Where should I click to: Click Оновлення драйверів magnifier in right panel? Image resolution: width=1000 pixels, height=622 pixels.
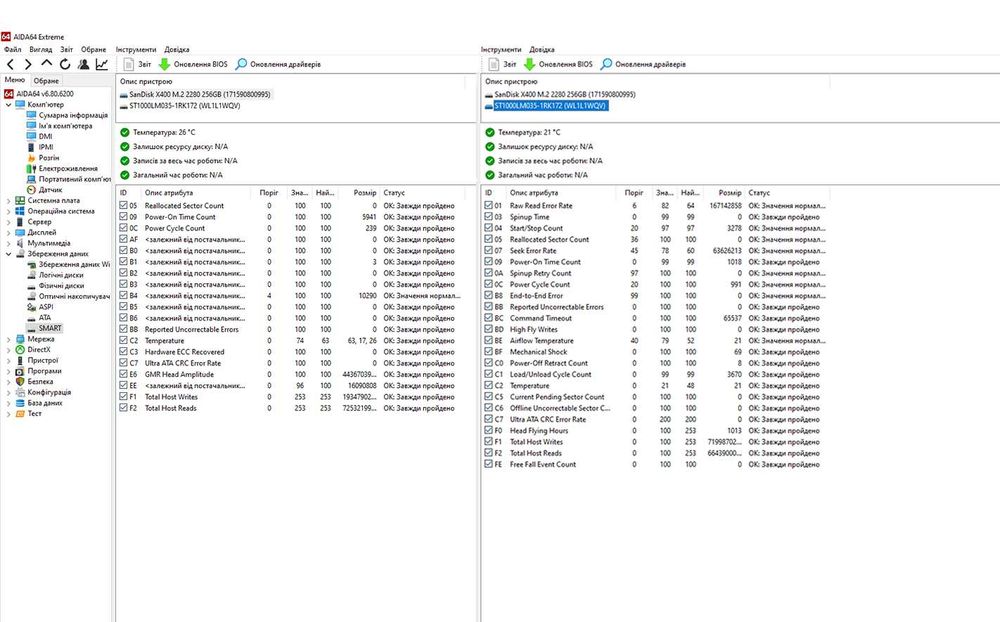pos(606,64)
